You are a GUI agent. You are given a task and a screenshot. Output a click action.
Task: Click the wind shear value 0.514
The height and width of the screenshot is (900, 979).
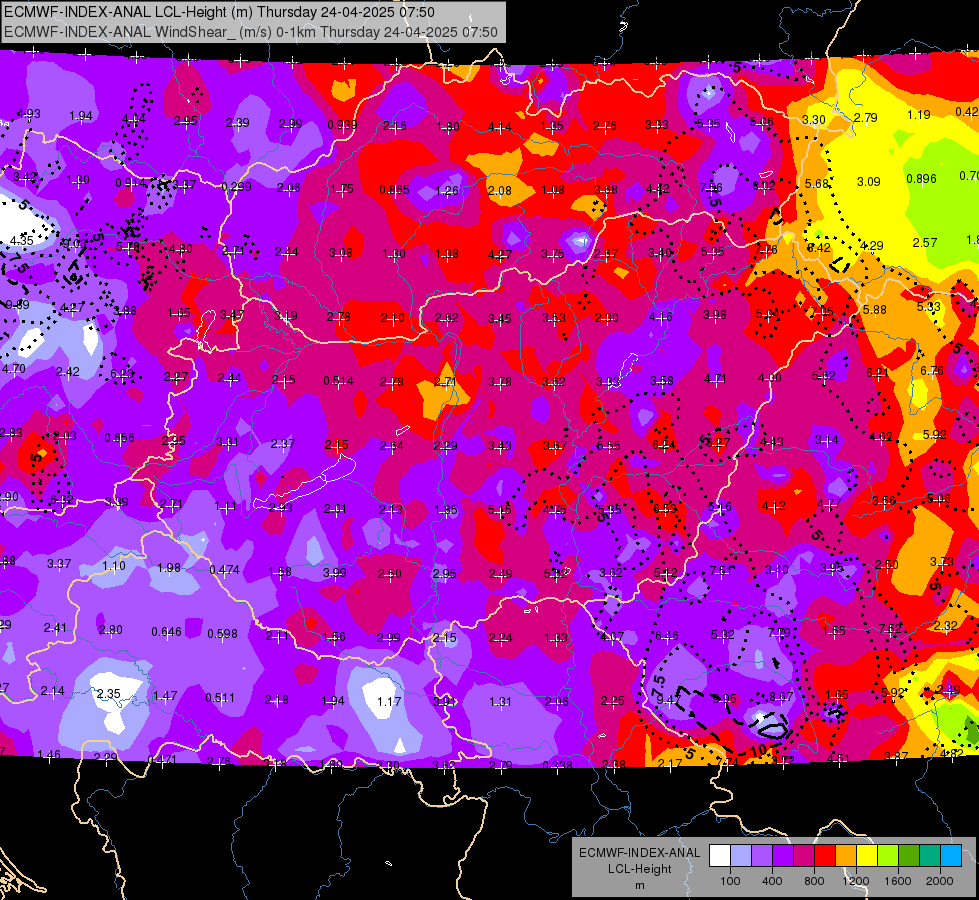click(x=338, y=380)
